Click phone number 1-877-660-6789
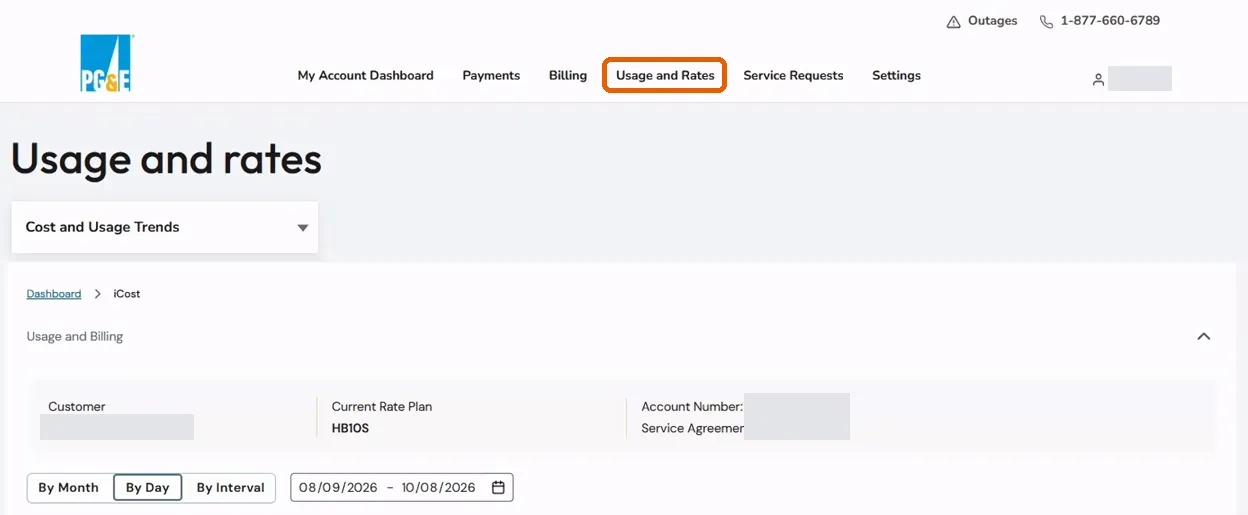This screenshot has height=515, width=1248. click(1110, 21)
